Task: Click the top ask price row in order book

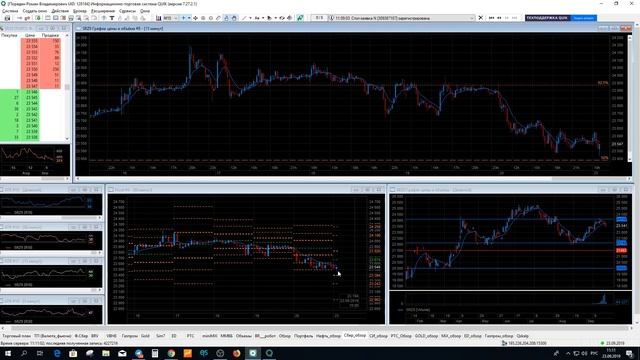Action: click(x=40, y=41)
